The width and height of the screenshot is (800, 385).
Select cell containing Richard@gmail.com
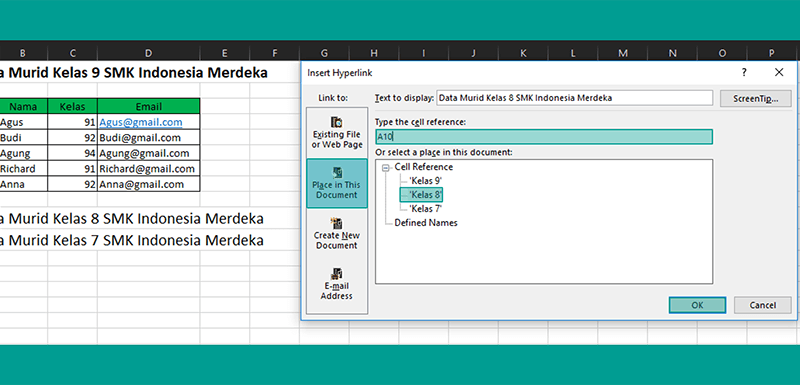click(148, 169)
